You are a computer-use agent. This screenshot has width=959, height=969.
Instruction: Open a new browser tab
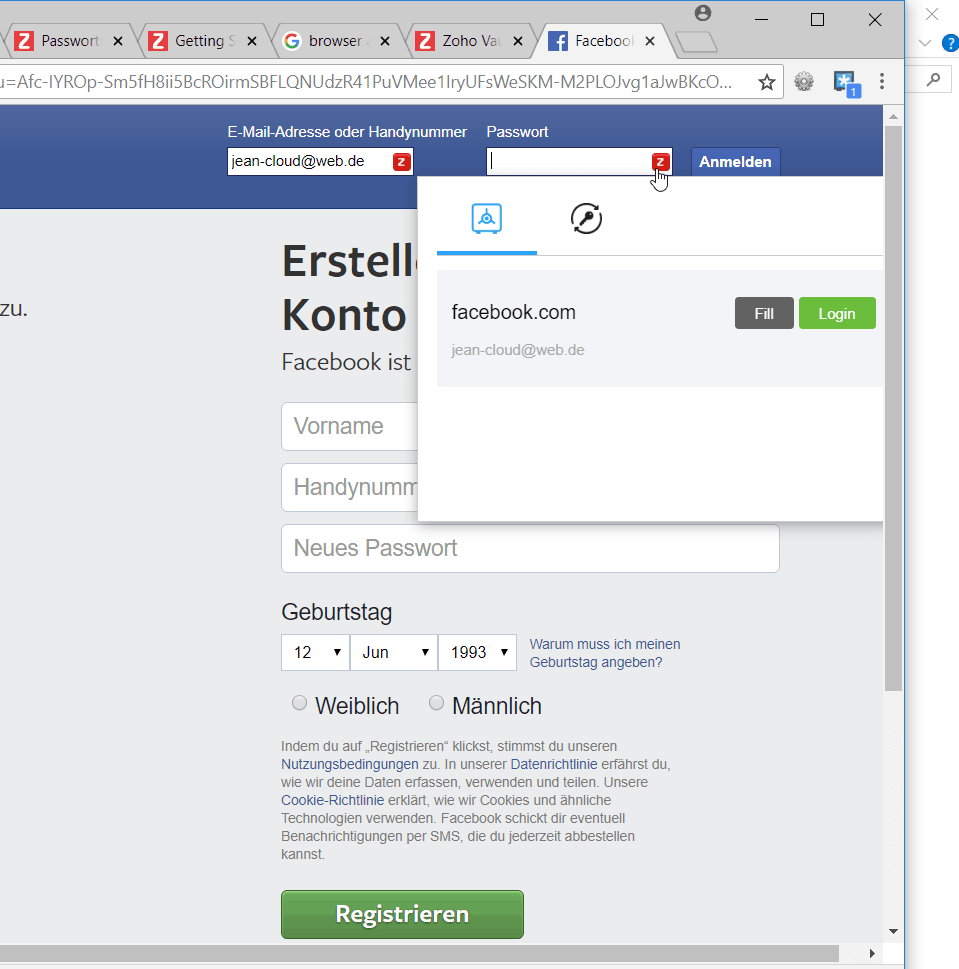(x=696, y=42)
